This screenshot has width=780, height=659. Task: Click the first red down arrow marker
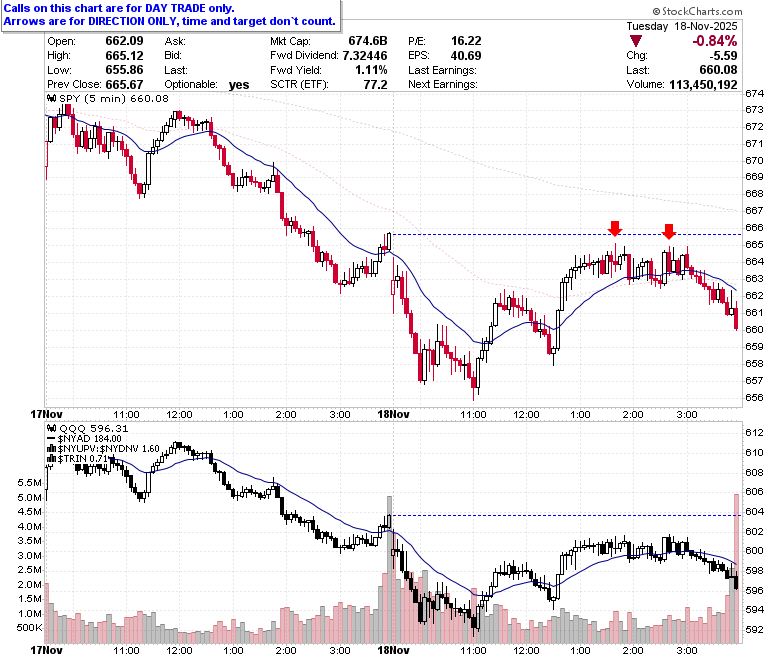615,229
